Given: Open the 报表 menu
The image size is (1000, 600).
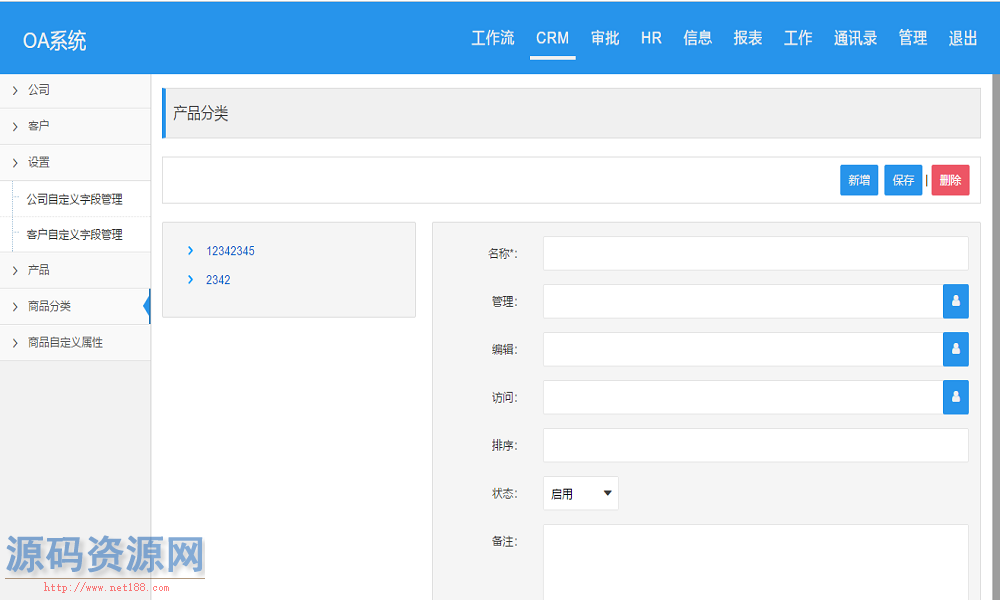Looking at the screenshot, I should 747,37.
